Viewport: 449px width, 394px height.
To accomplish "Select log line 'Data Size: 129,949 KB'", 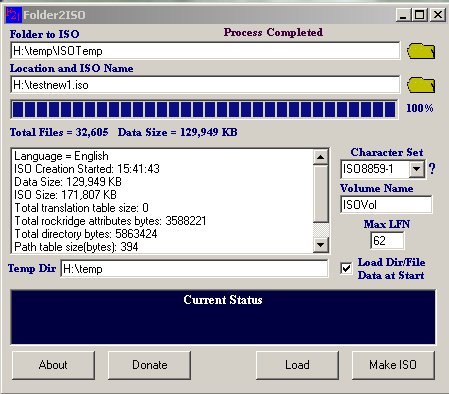I will (68, 182).
